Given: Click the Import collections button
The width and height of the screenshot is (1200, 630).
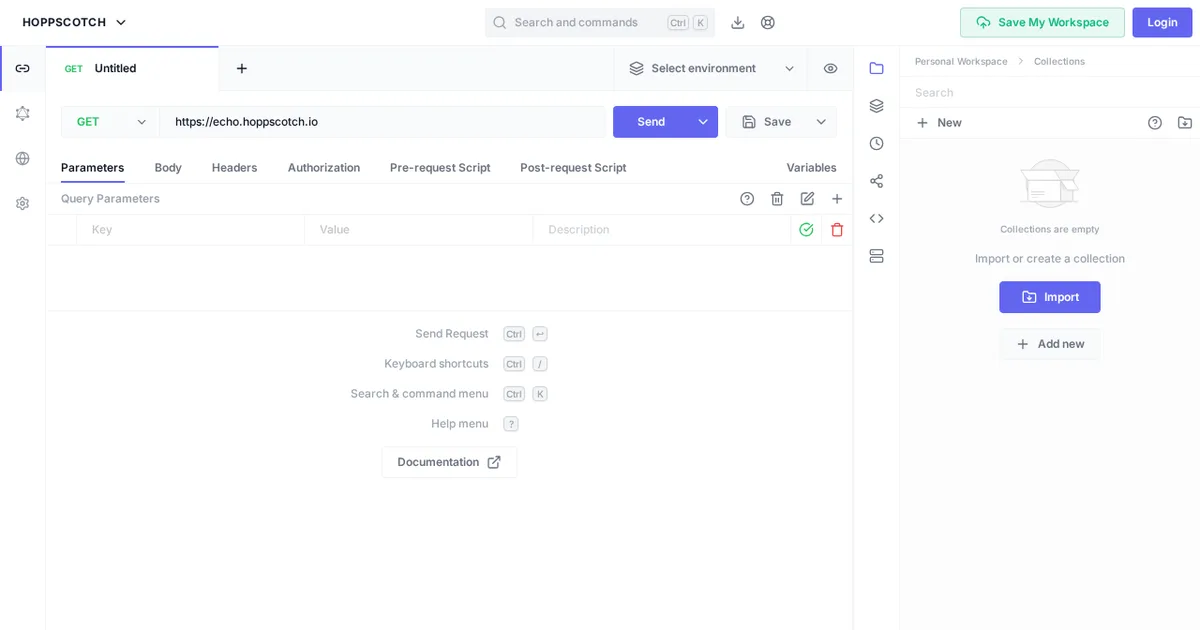Looking at the screenshot, I should coord(1050,297).
